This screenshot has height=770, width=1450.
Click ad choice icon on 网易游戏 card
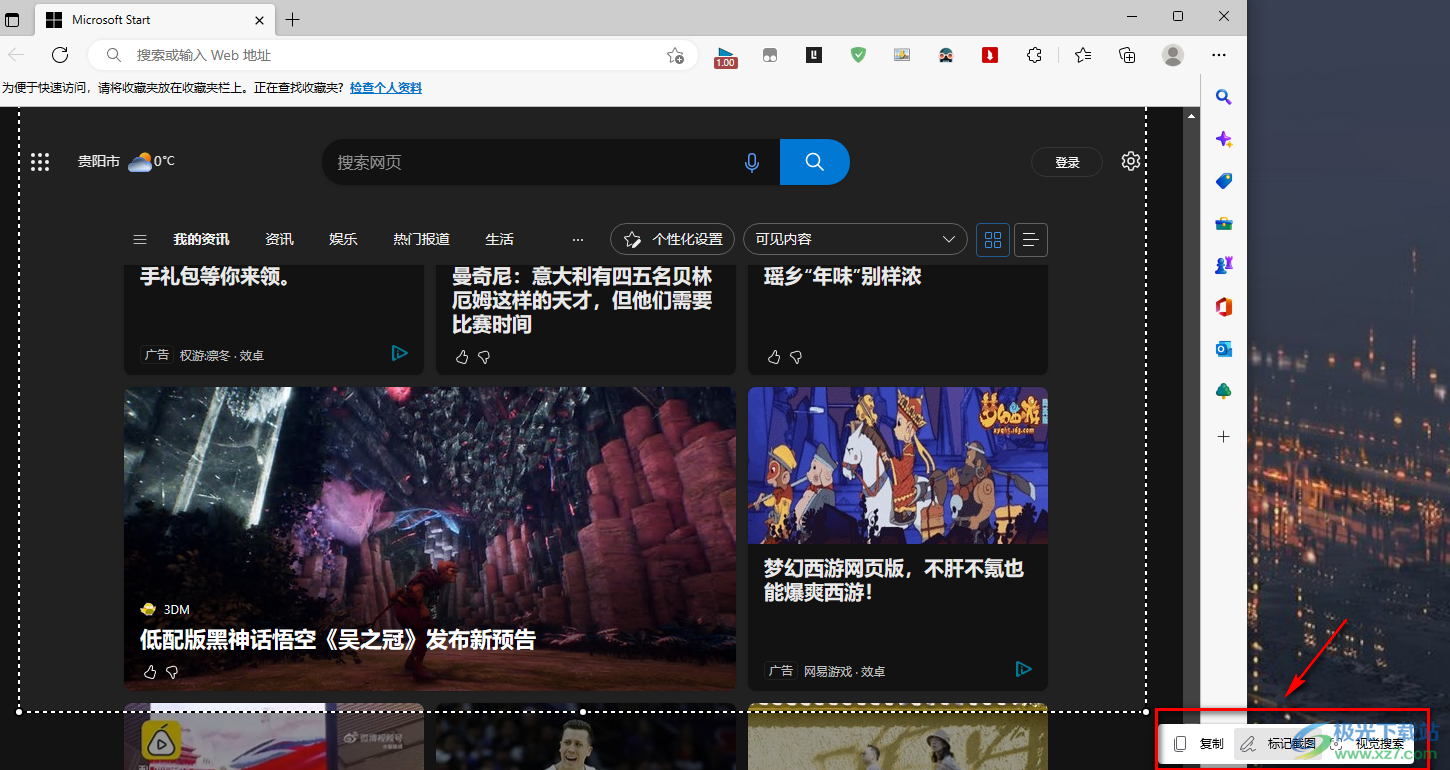pos(1023,669)
